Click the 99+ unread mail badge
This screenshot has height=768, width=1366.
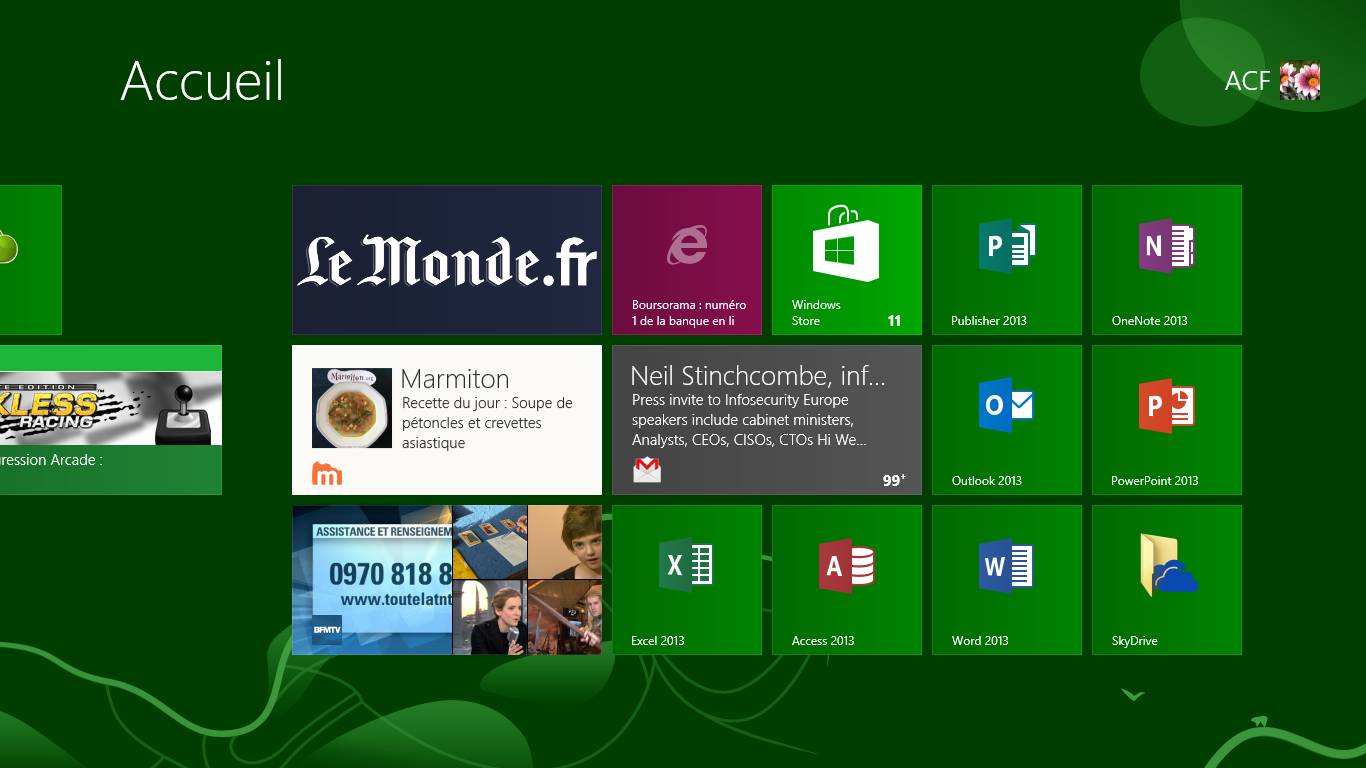(x=894, y=480)
